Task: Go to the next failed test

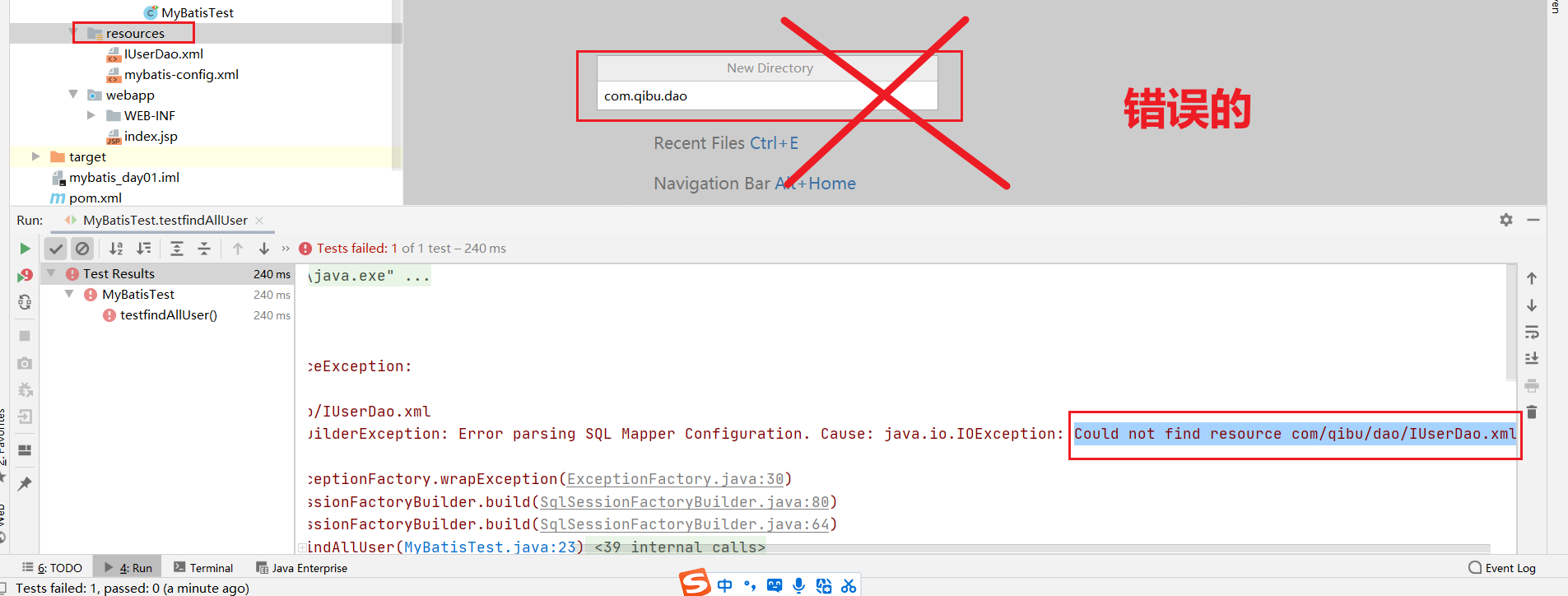Action: (264, 249)
